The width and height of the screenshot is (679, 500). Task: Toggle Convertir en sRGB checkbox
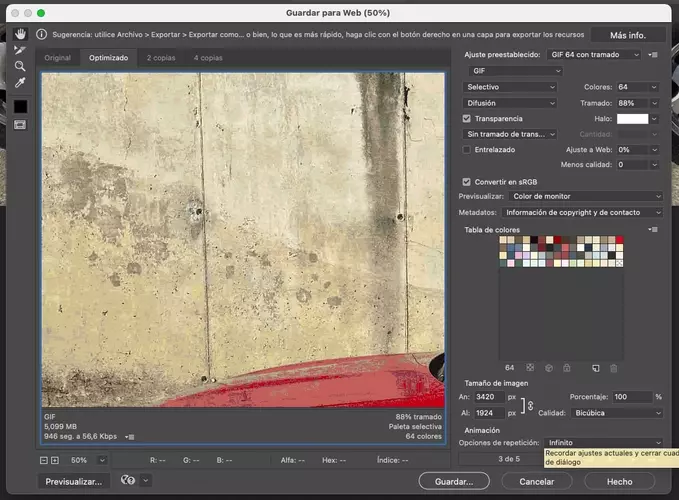tap(466, 182)
